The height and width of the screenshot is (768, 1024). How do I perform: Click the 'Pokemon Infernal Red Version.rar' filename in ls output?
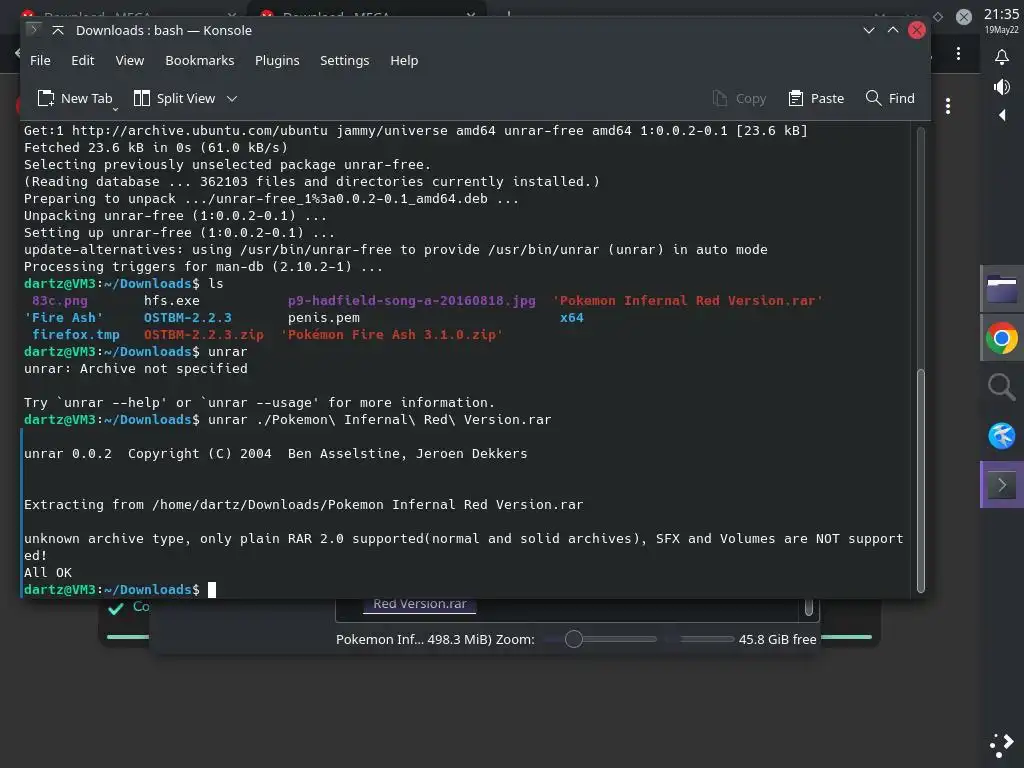(x=688, y=300)
